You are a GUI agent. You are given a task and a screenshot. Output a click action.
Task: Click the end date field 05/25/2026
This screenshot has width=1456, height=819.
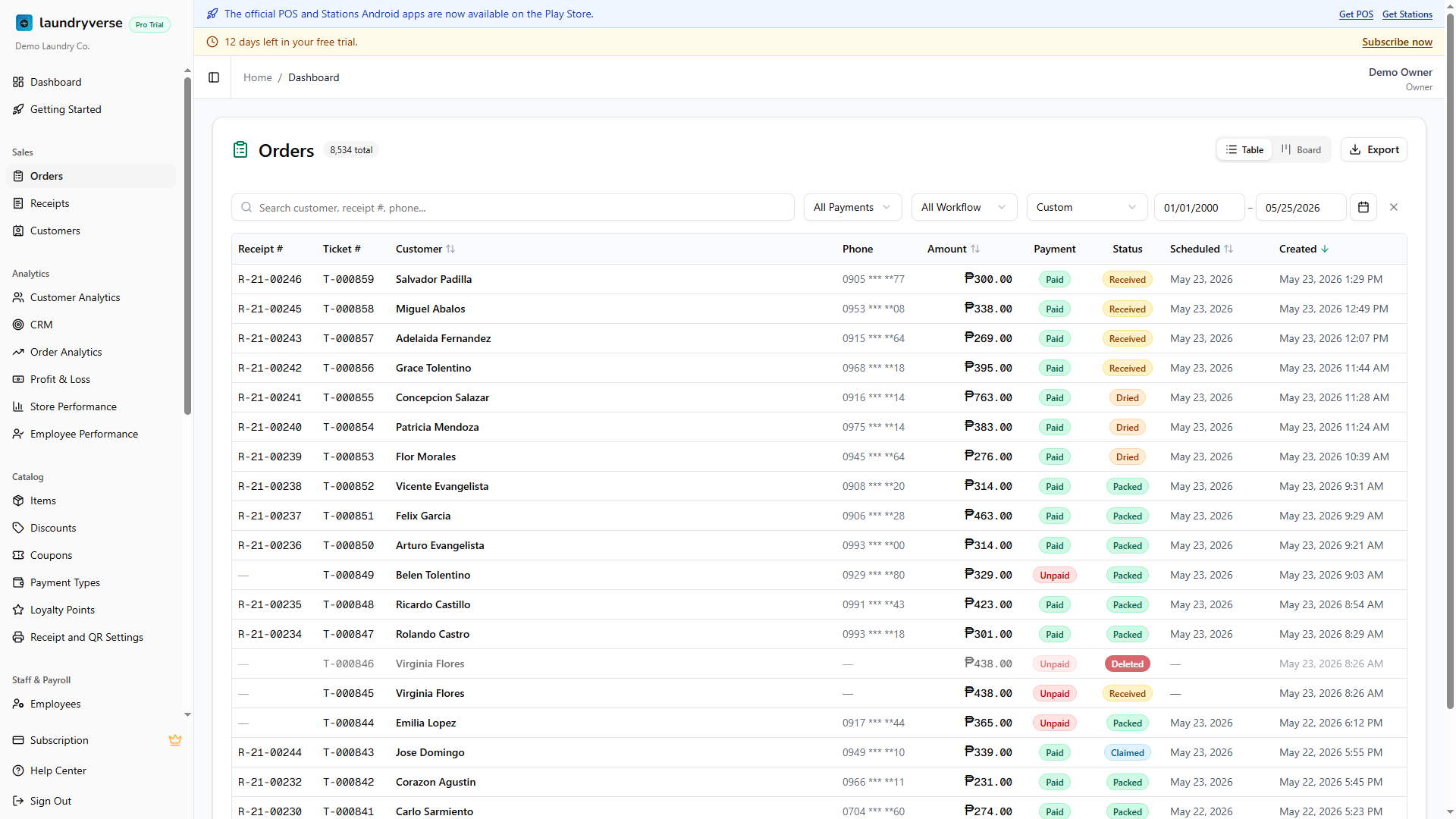[x=1301, y=207]
